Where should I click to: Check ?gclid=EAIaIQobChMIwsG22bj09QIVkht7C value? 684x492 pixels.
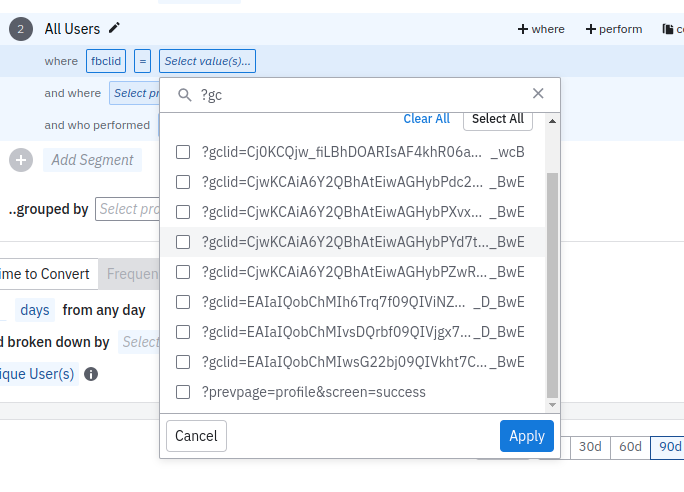tap(183, 362)
